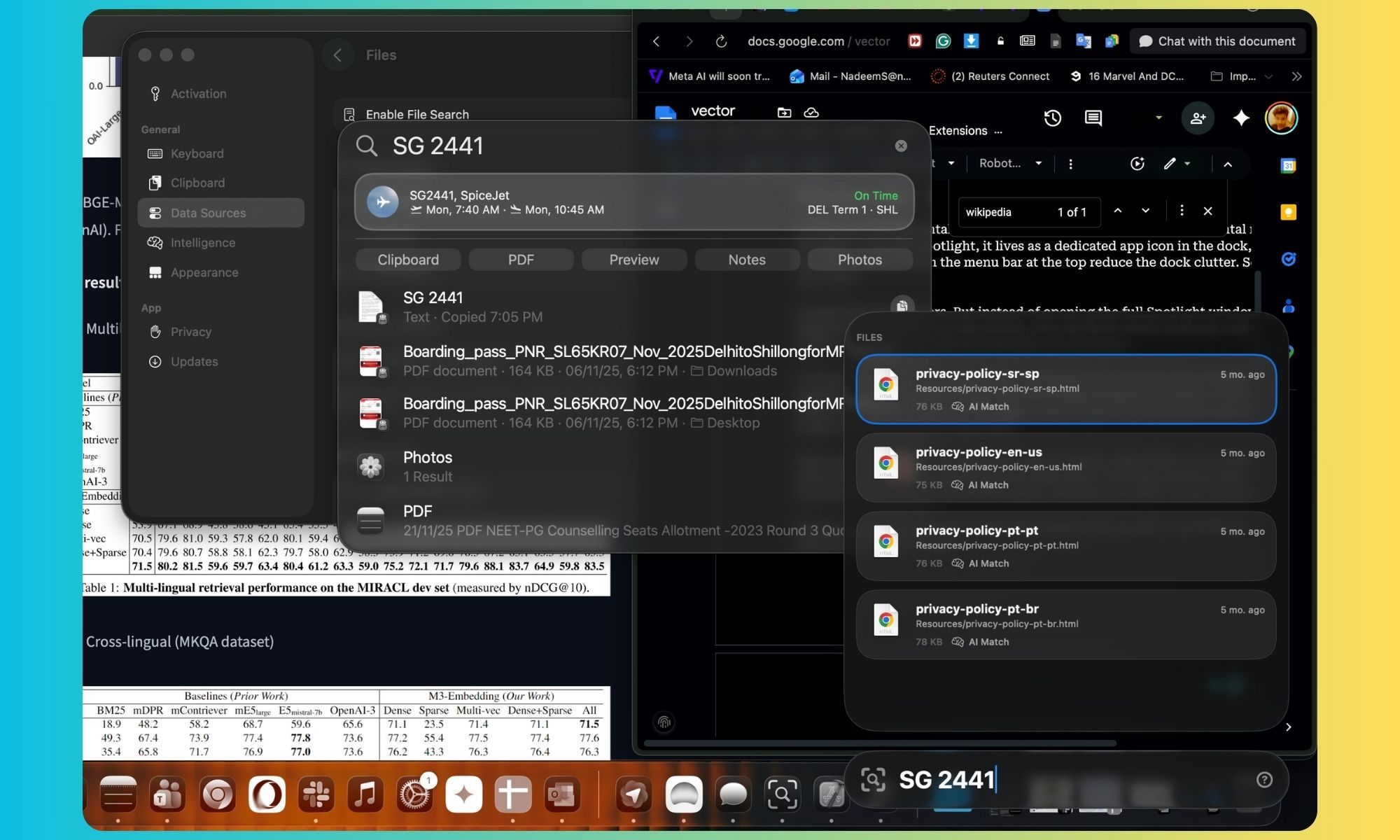Image resolution: width=1400 pixels, height=840 pixels.
Task: Click Chat with this document
Action: pyautogui.click(x=1217, y=41)
